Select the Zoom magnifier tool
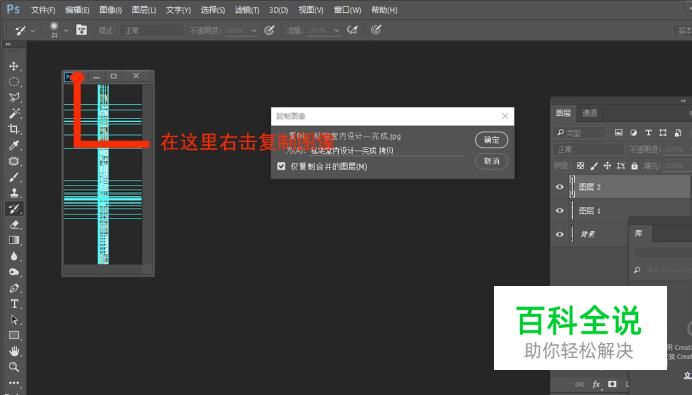 click(x=14, y=367)
